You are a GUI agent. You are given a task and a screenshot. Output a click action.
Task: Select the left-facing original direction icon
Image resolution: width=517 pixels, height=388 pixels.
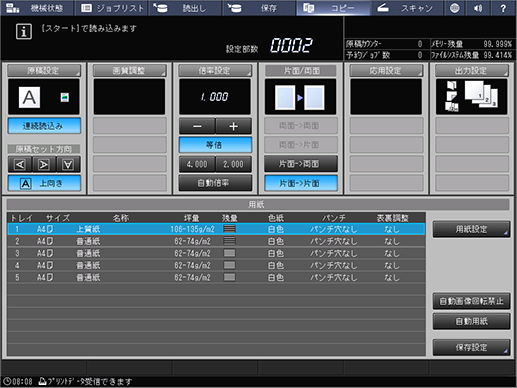(x=20, y=164)
